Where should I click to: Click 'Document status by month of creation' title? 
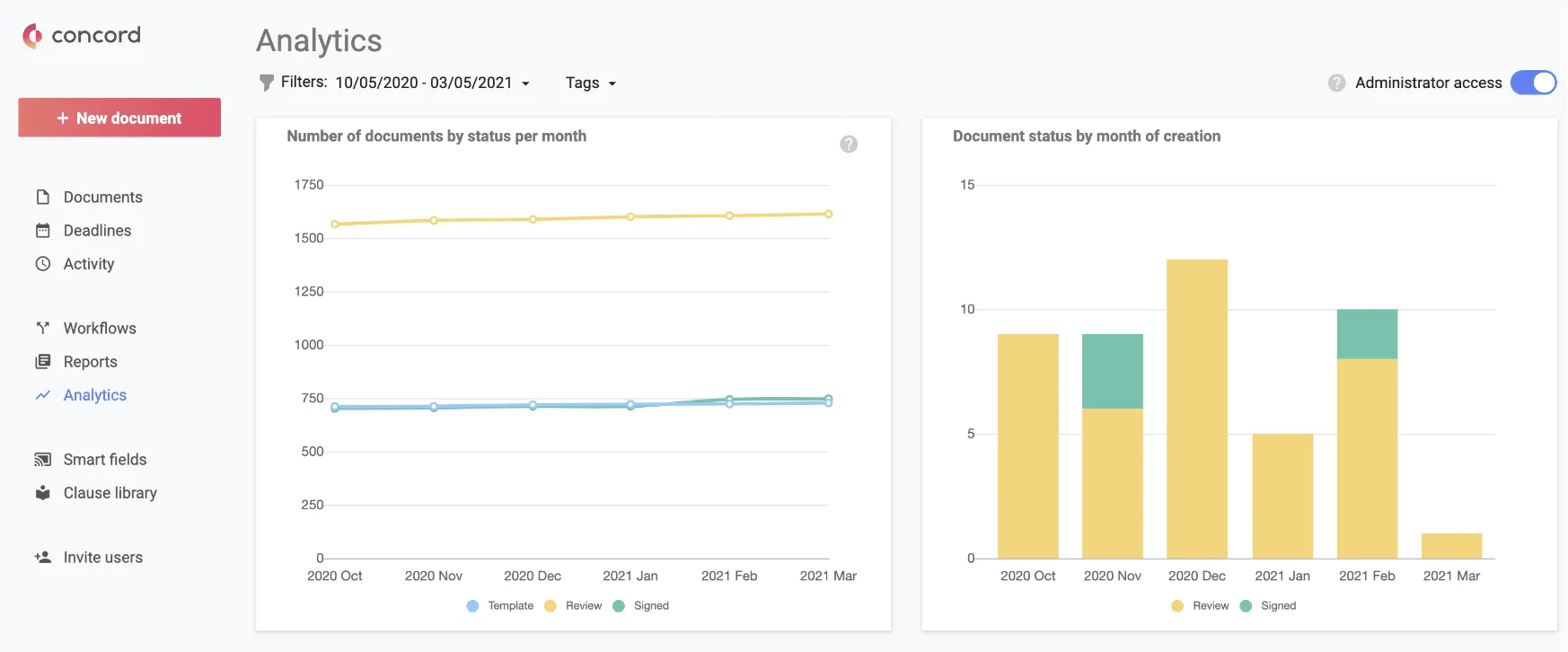tap(1087, 136)
